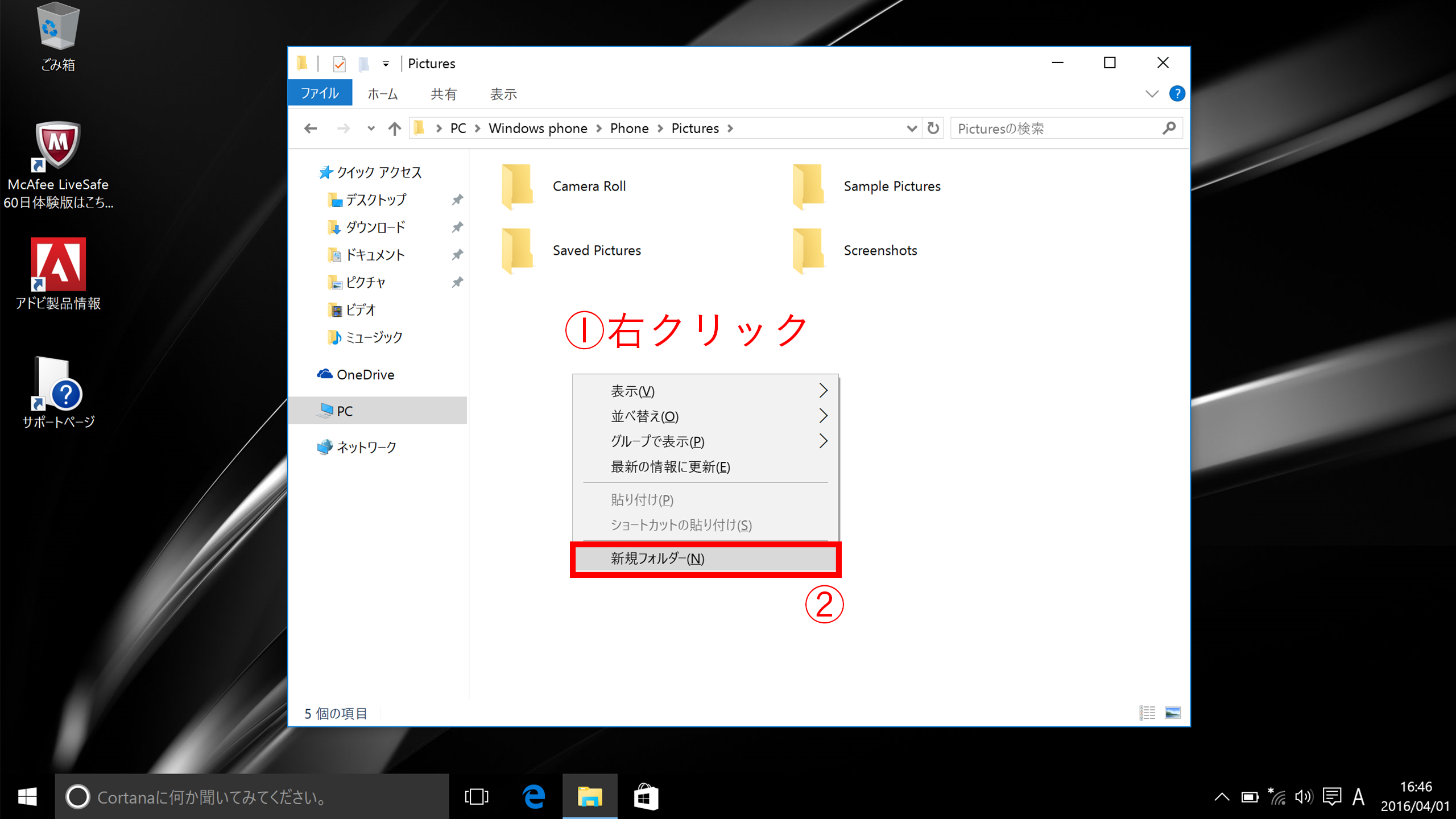Screen dimensions: 1456x819
Task: Select ダウンロード in the navigation pane
Action: point(367,227)
